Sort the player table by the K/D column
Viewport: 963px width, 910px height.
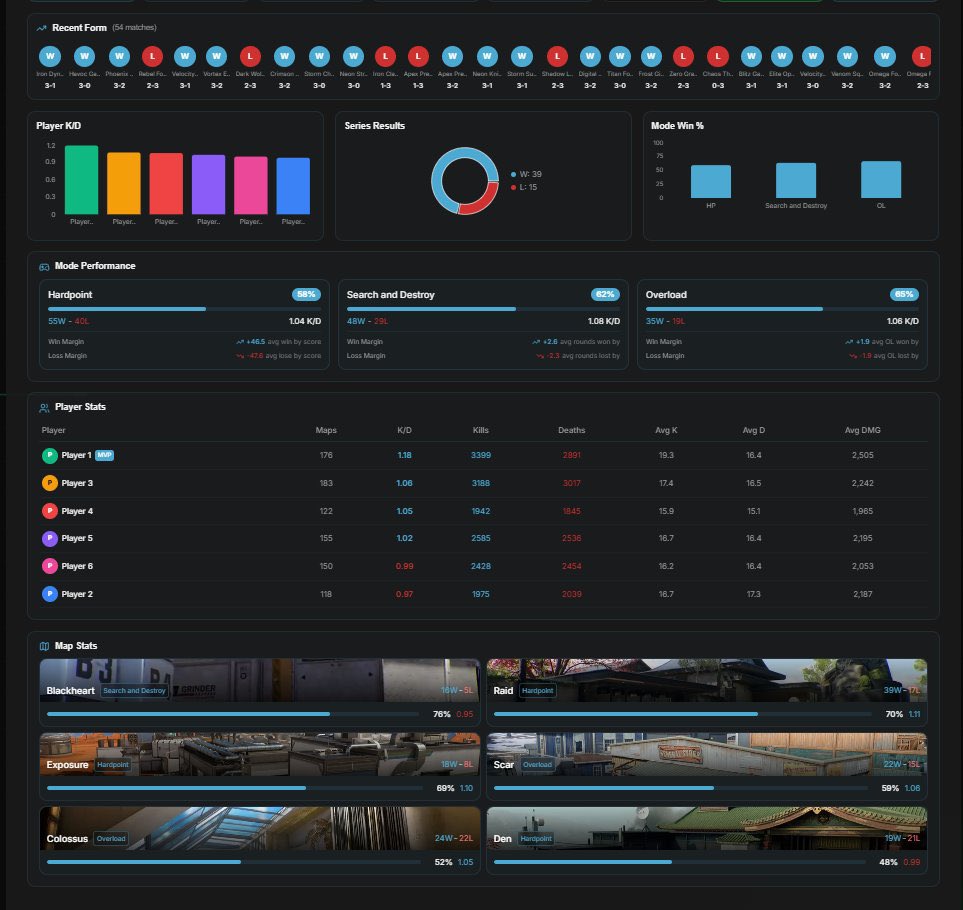(404, 430)
